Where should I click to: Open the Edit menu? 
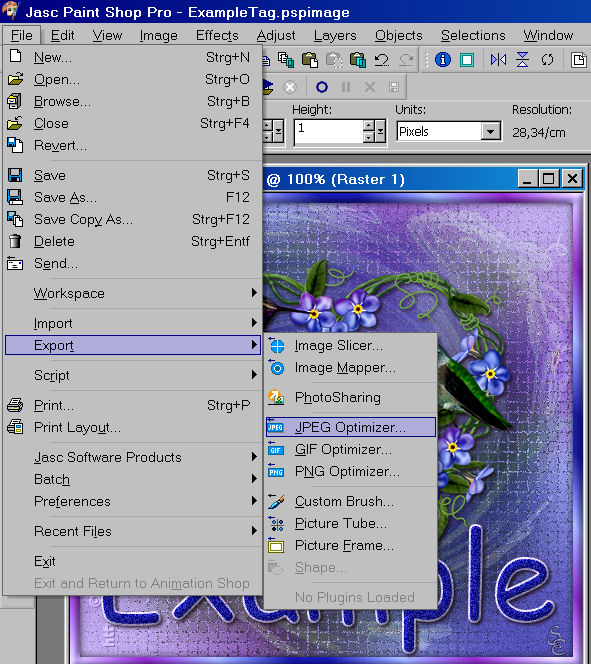63,35
